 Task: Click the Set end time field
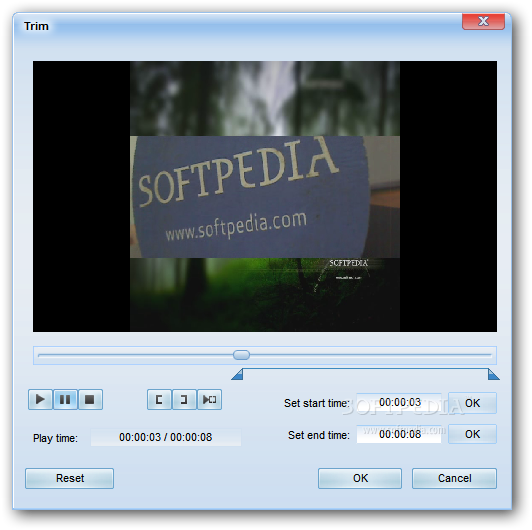399,434
